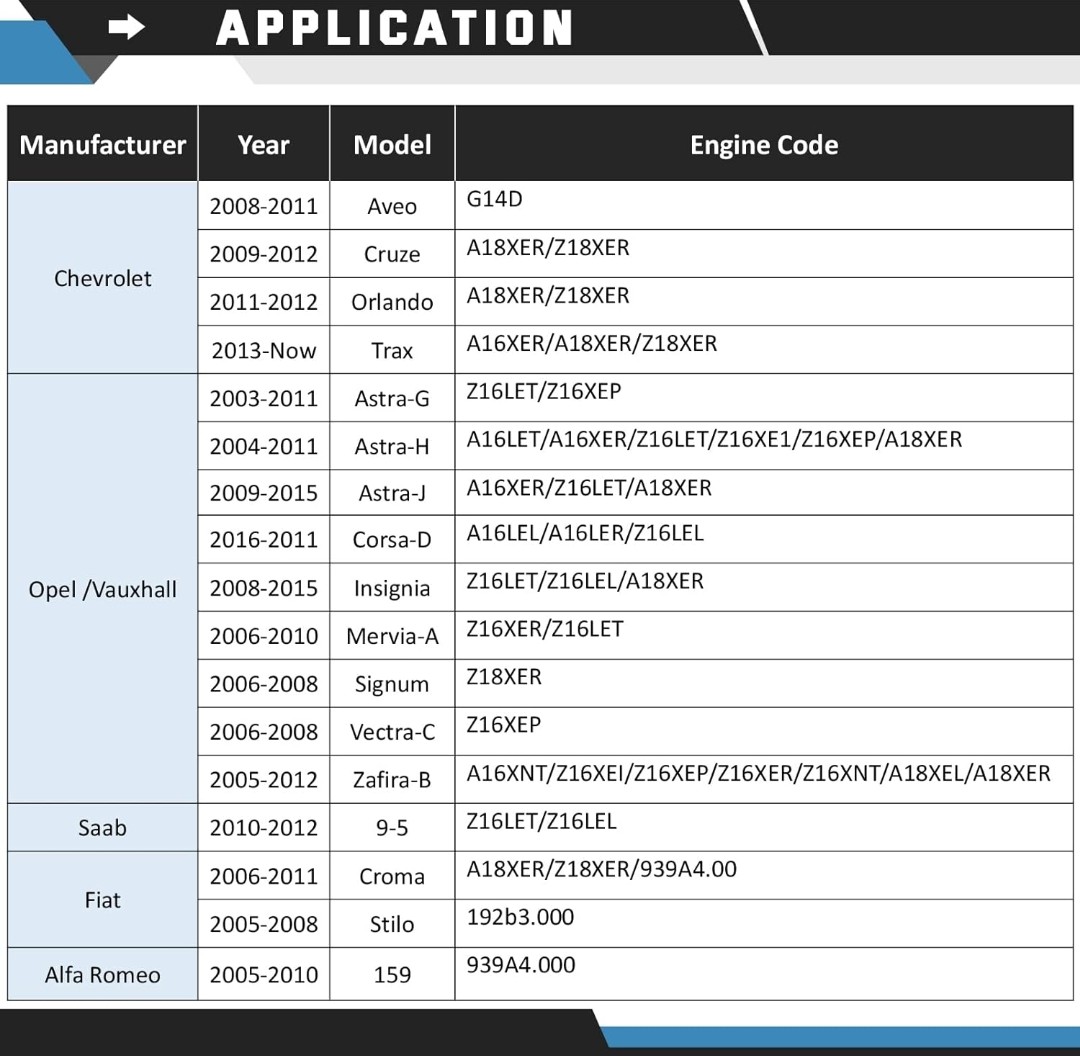Click the Model column header
This screenshot has height=1056, width=1080.
tap(392, 145)
